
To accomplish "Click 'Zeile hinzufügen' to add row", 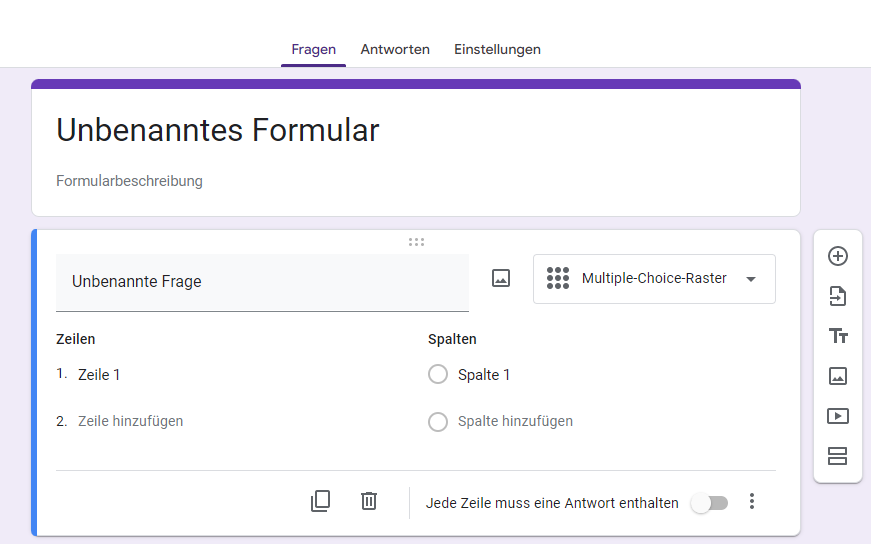I will 130,422.
